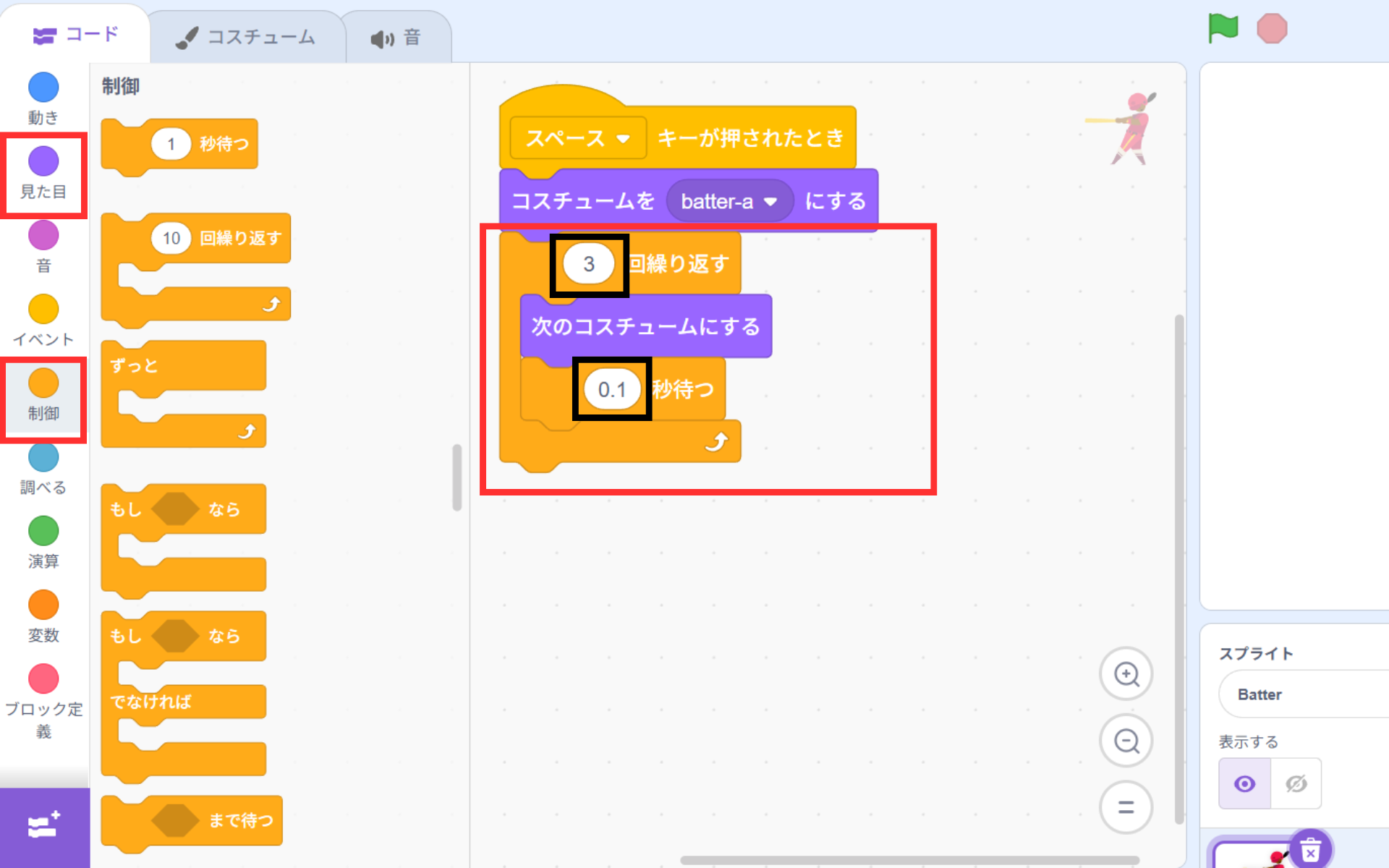This screenshot has width=1389, height=868.
Task: Click the red stop button
Action: pos(1272,29)
